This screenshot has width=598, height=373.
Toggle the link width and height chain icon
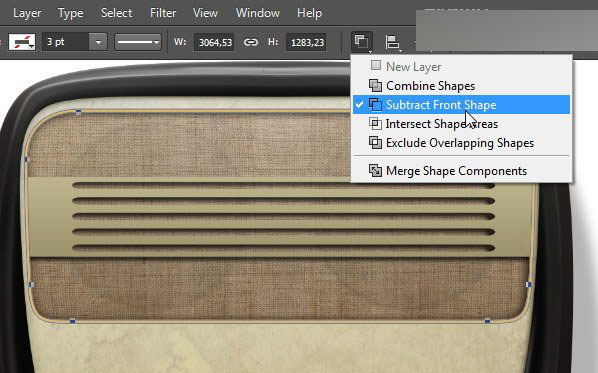(251, 42)
